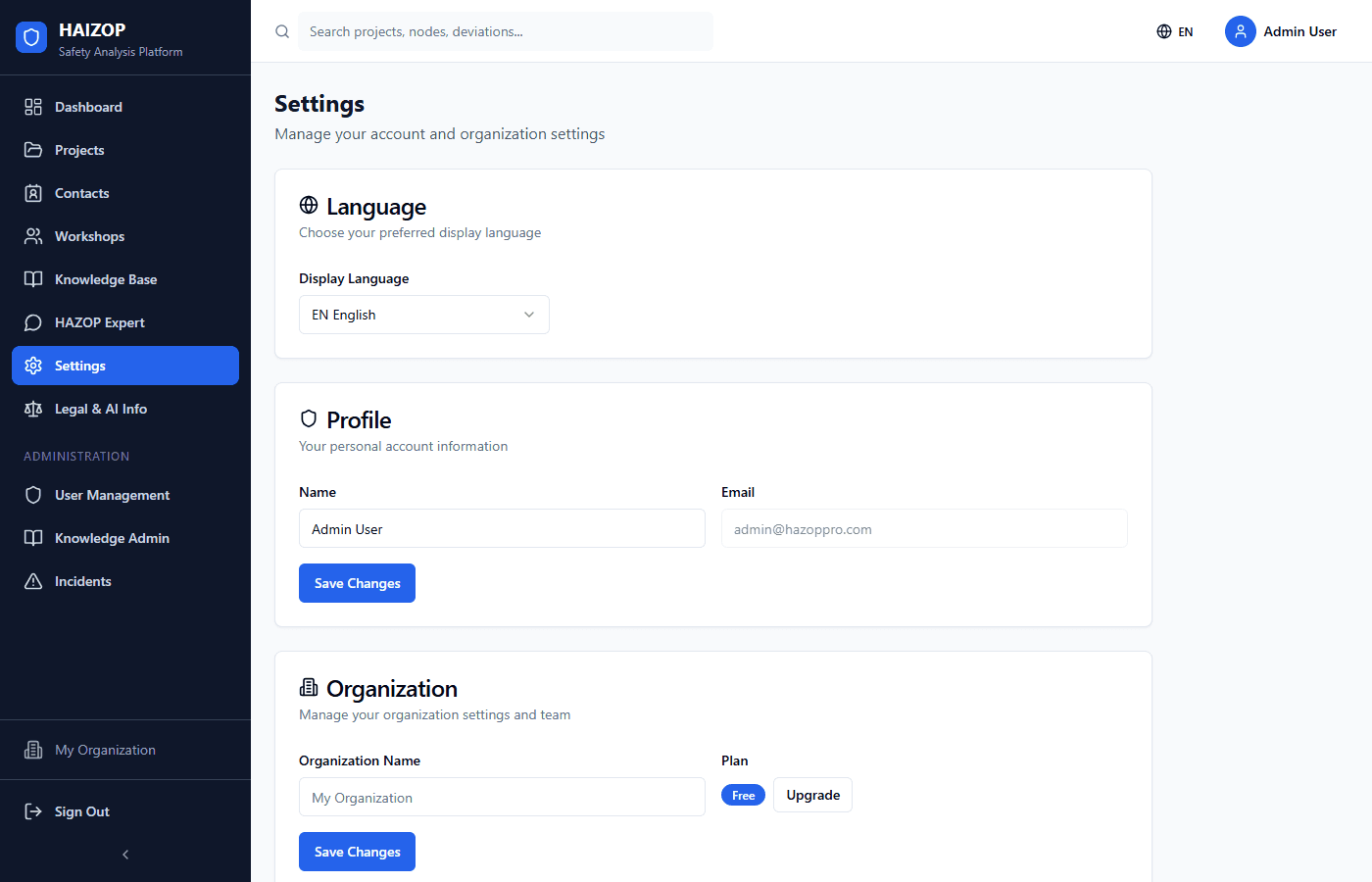
Task: Go to Knowledge Base in sidebar
Action: tap(106, 279)
